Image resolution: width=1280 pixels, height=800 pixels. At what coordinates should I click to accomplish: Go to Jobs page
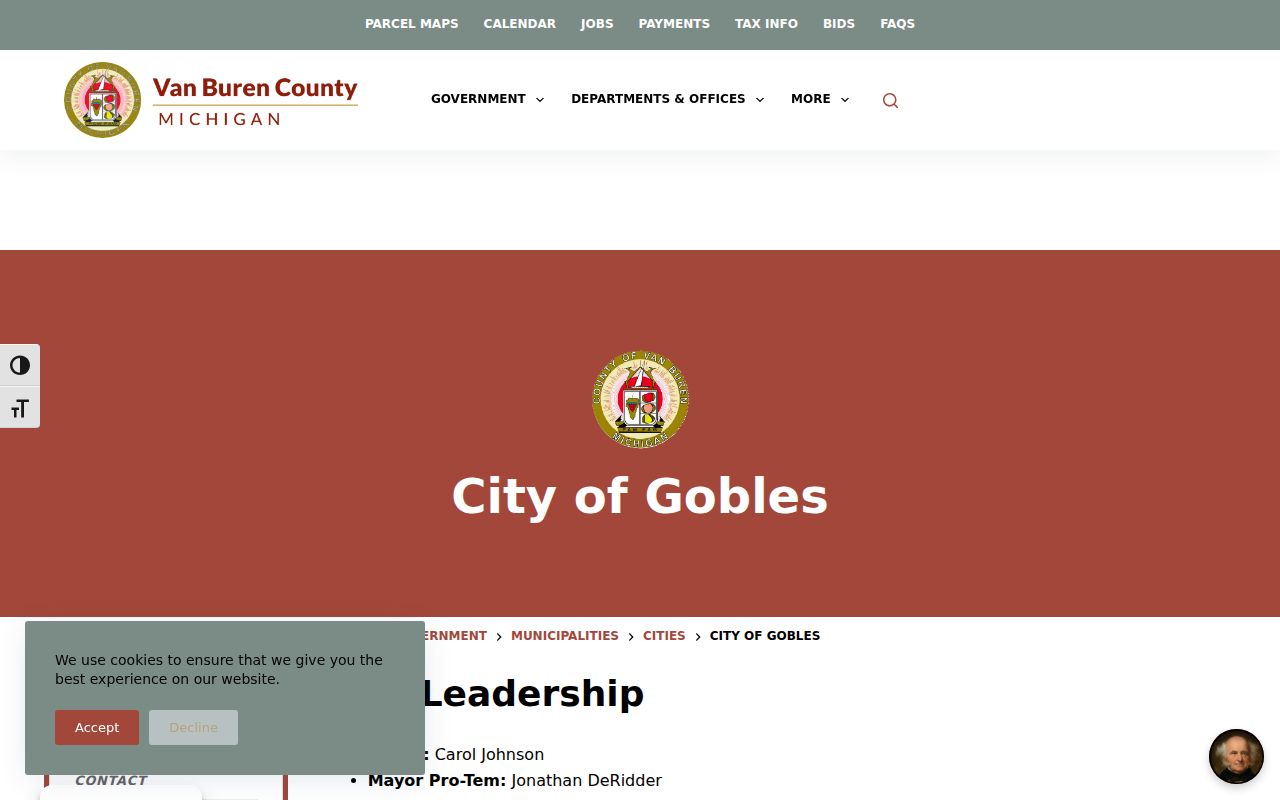(597, 24)
